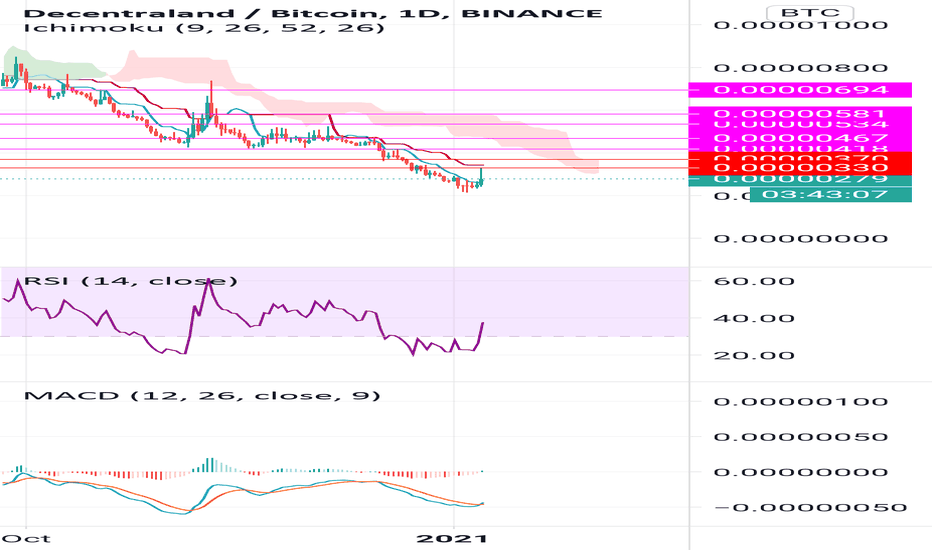Click the 0.00000467 price level label
Screen dimensions: 932x550
[800, 139]
